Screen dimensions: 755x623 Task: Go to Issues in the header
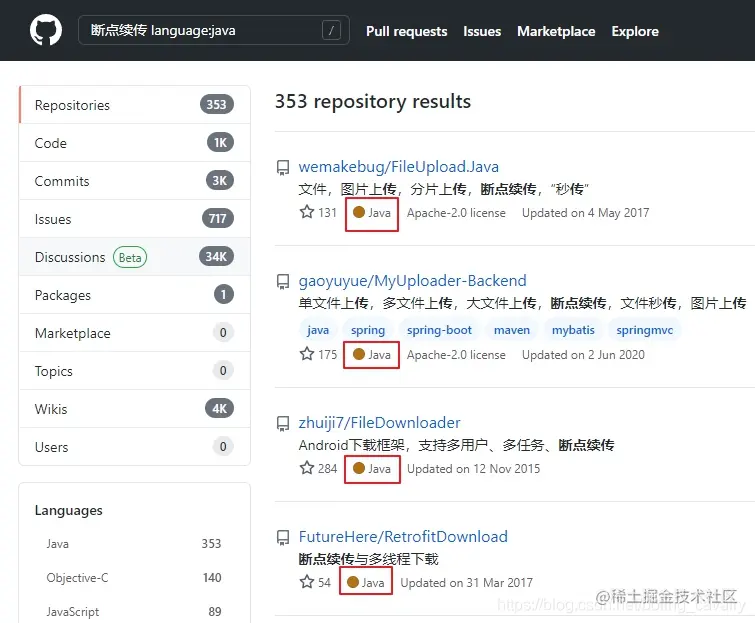(x=482, y=31)
